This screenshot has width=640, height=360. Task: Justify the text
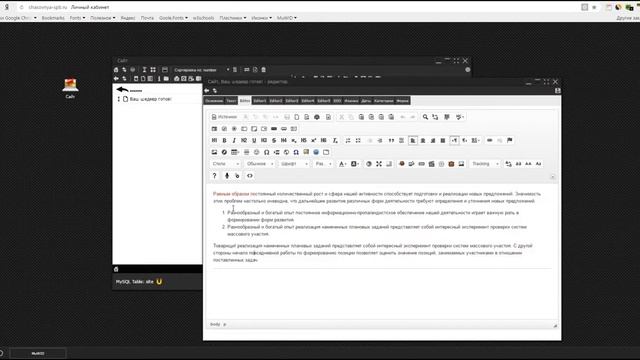point(443,140)
